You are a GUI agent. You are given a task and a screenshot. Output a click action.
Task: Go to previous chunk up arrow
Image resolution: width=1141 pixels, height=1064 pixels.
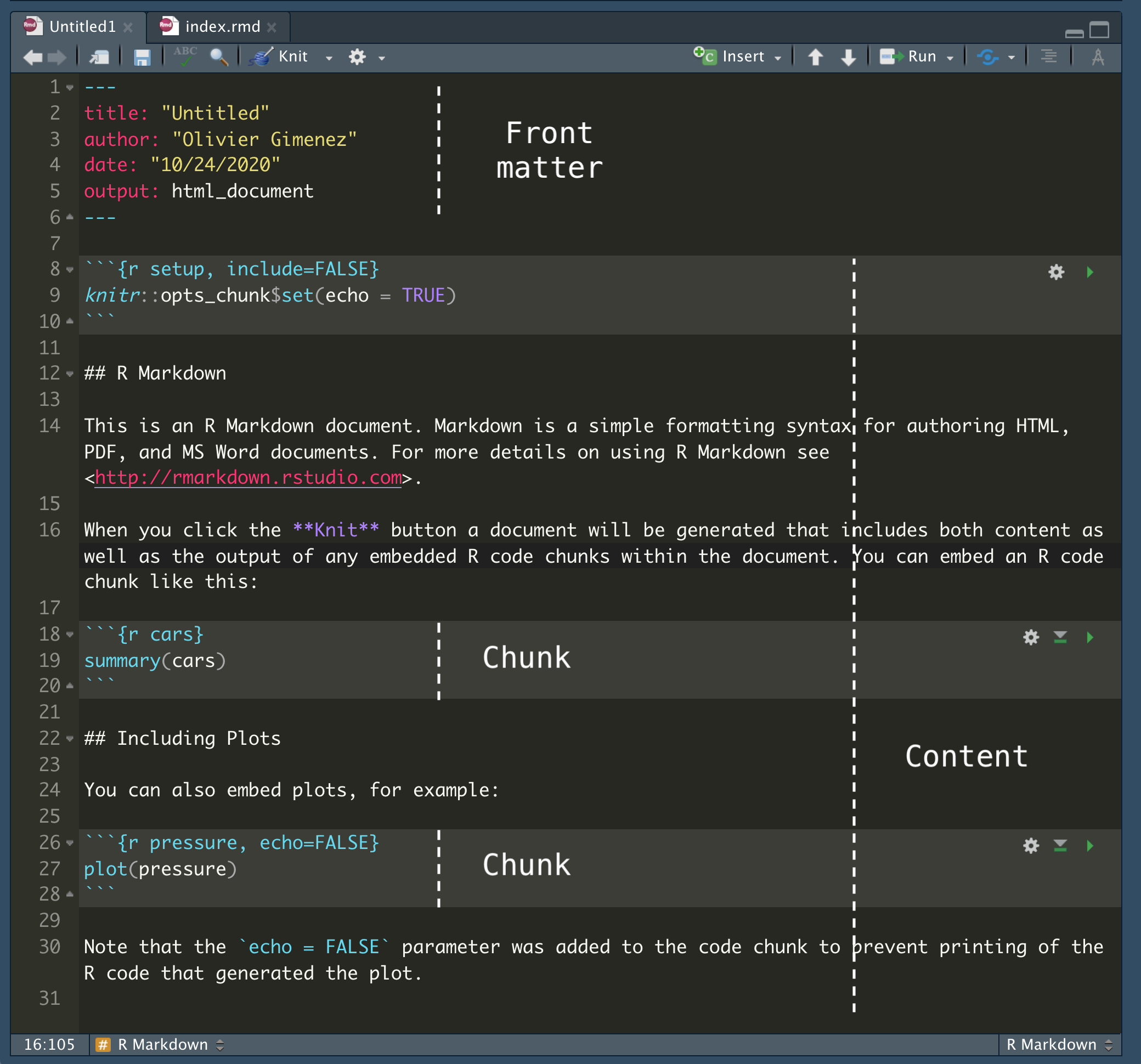click(816, 57)
